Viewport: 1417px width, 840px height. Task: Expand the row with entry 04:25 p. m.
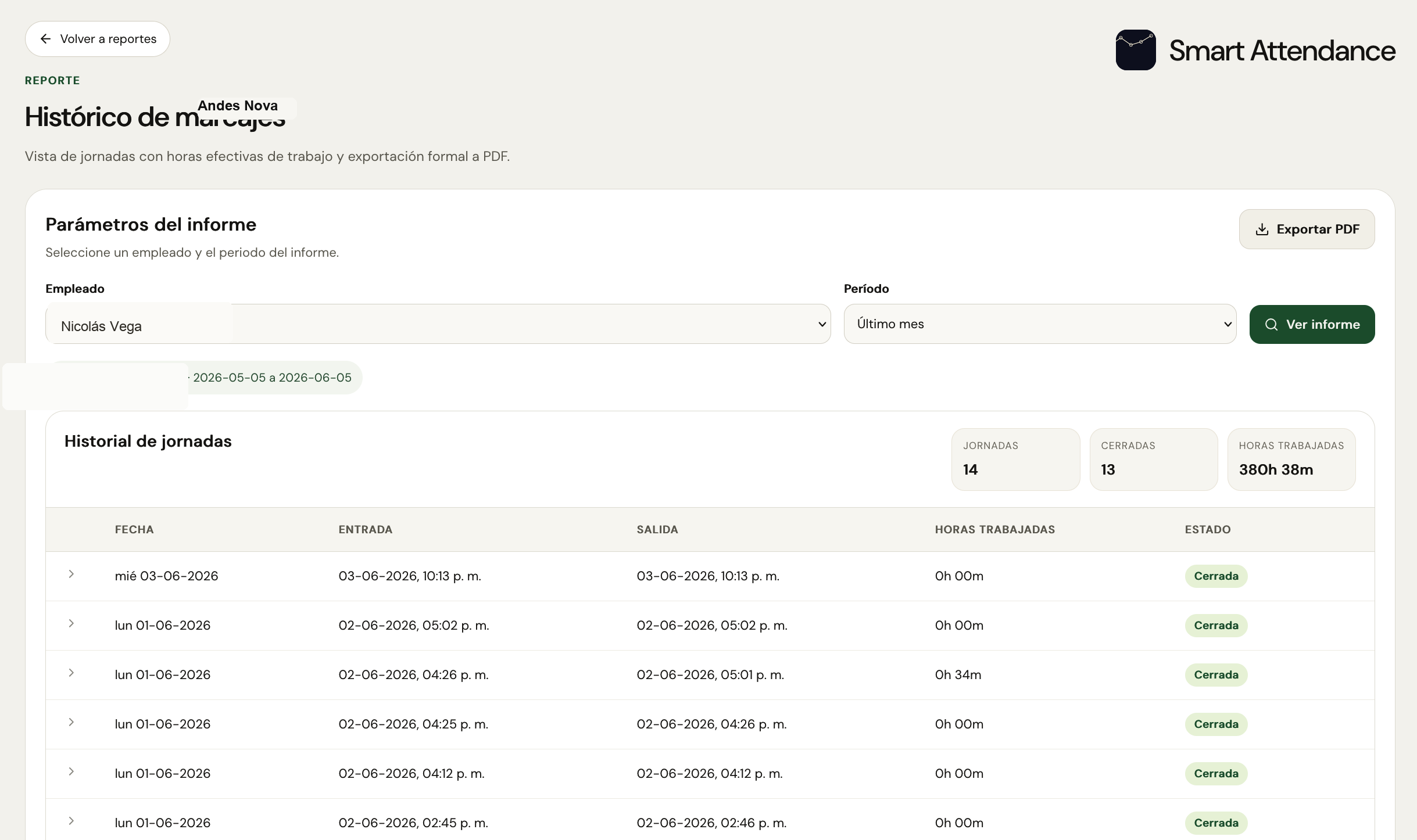pos(71,723)
